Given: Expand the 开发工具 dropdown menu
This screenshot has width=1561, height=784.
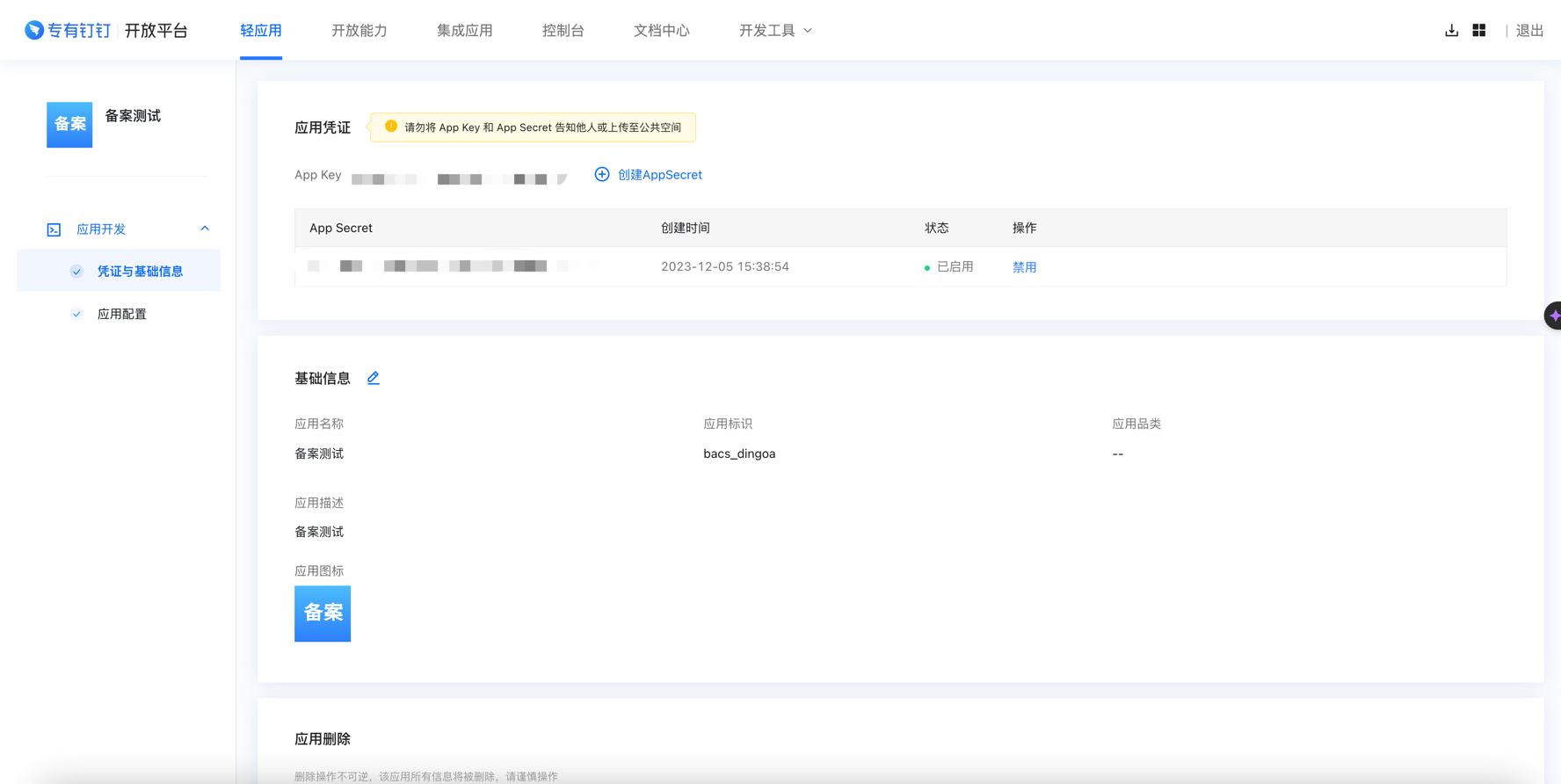Looking at the screenshot, I should [x=776, y=30].
